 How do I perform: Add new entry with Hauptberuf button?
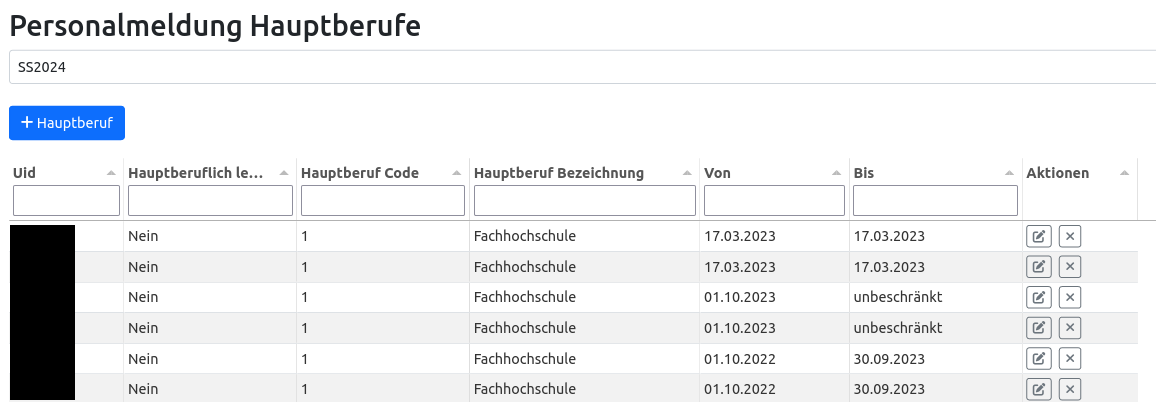tap(67, 123)
